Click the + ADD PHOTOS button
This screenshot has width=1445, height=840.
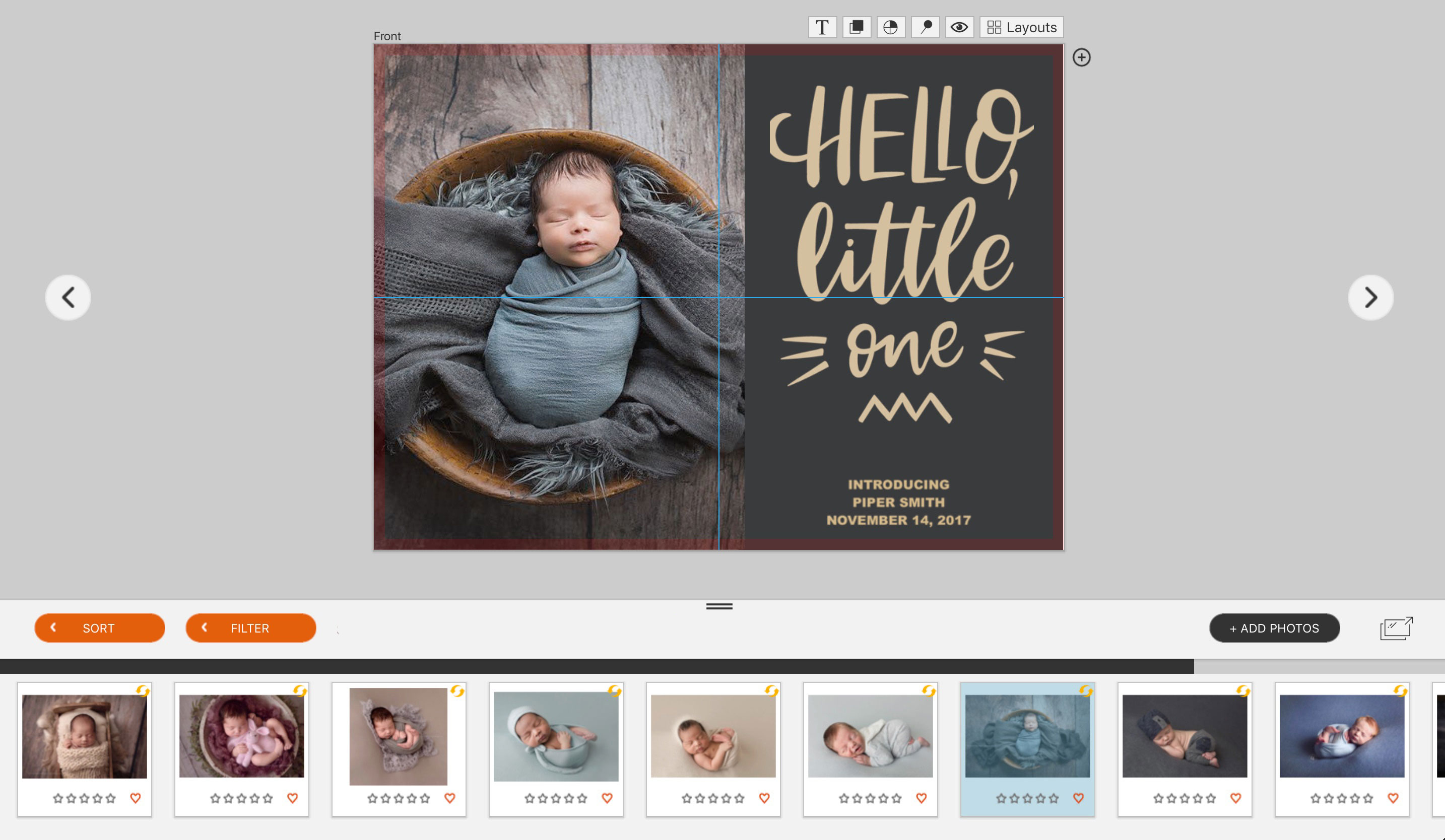click(1274, 628)
